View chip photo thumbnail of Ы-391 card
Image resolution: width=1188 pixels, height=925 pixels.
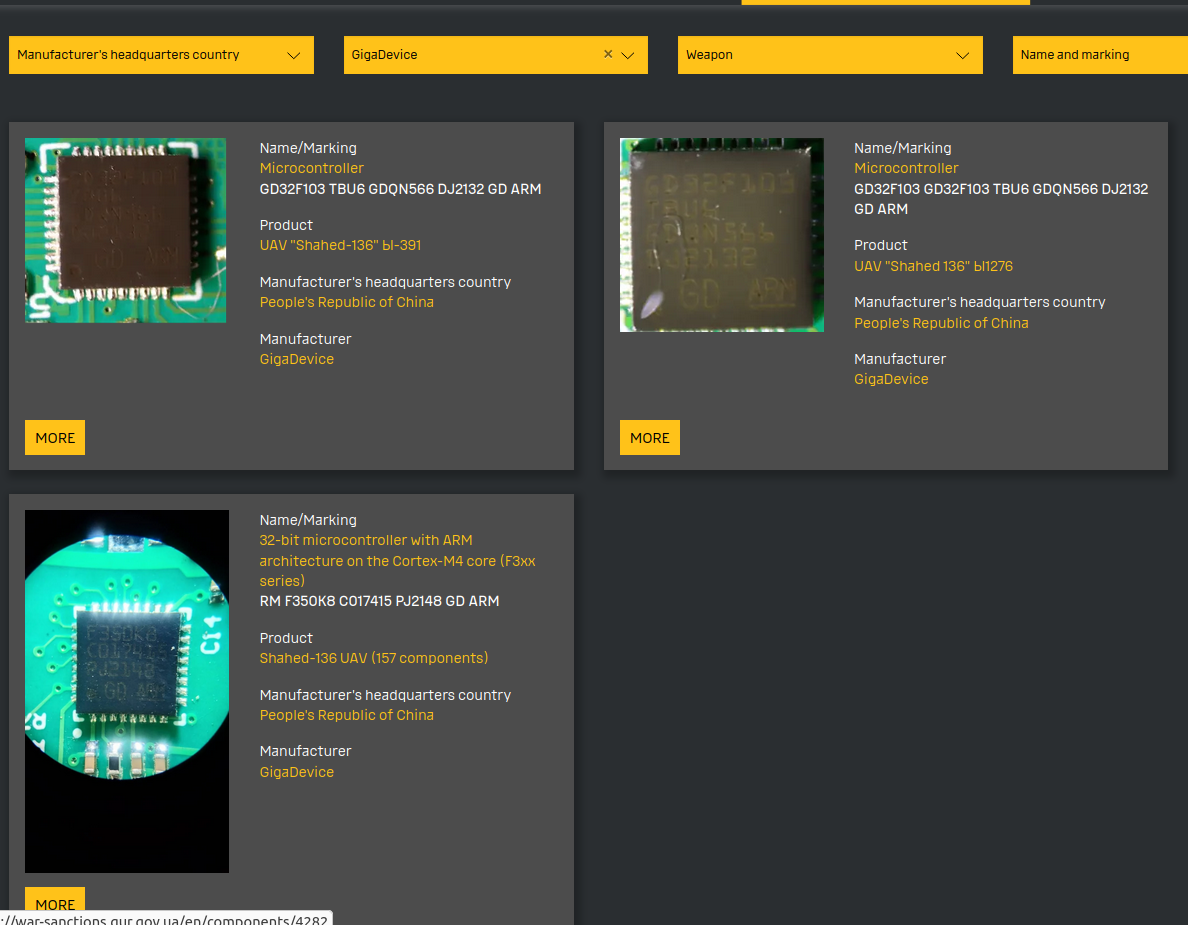125,230
